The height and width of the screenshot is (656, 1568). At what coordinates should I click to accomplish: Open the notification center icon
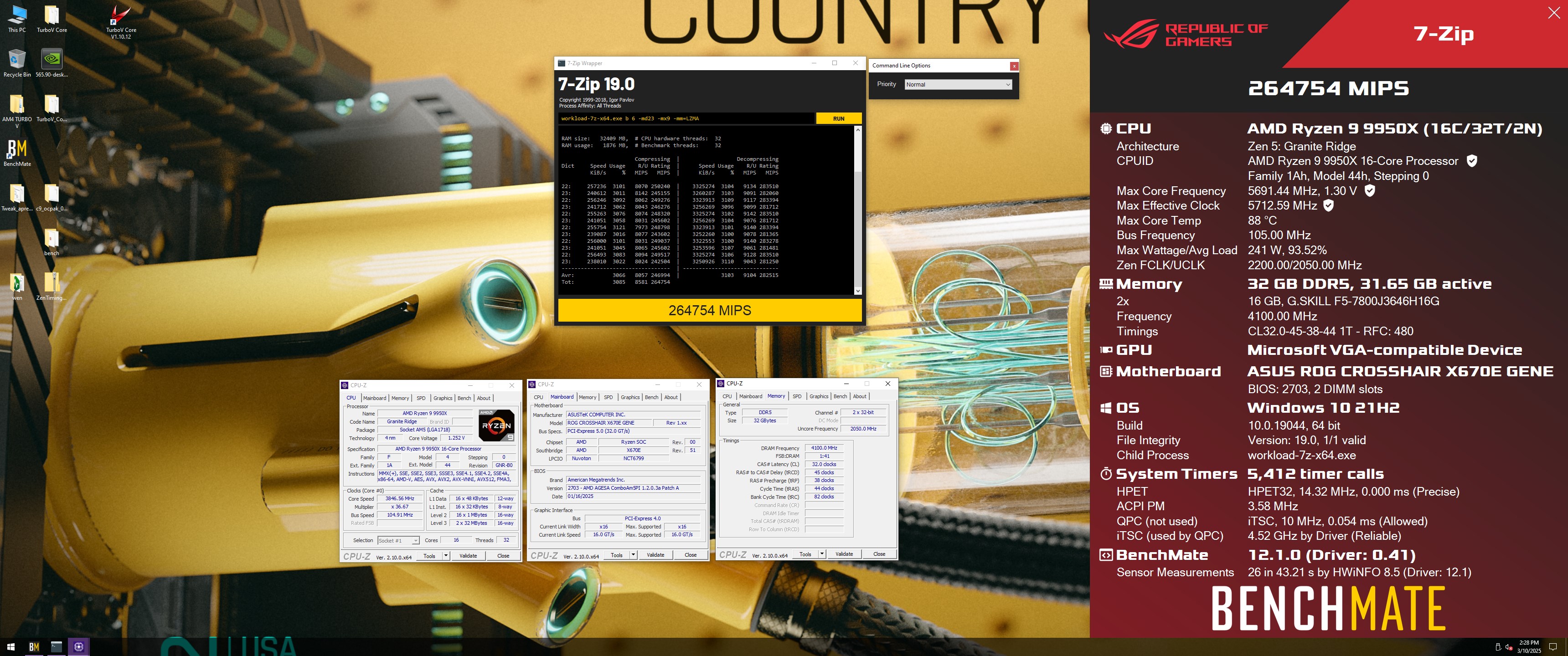[x=1553, y=647]
